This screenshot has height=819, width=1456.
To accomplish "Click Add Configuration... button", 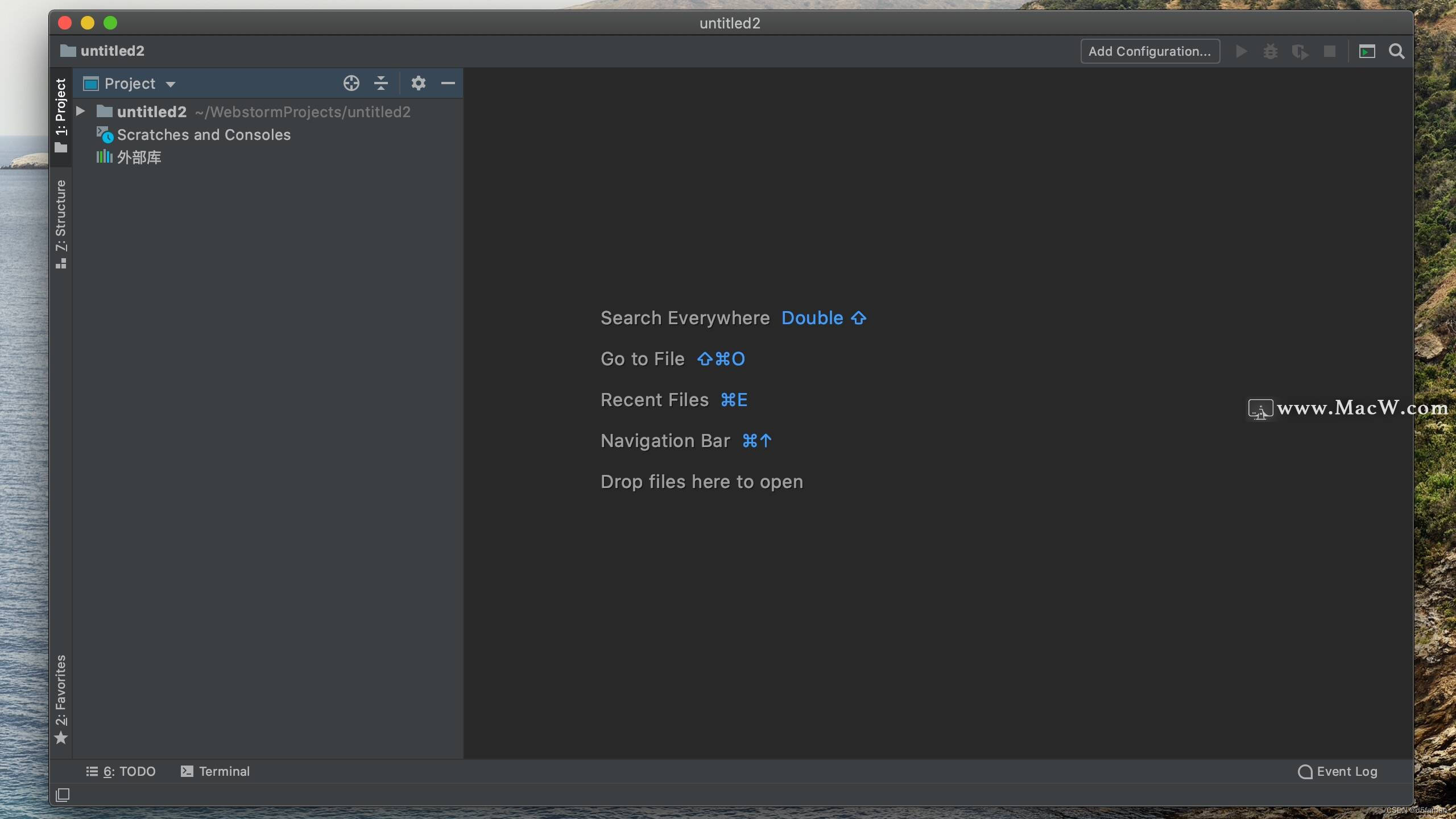I will [1150, 51].
